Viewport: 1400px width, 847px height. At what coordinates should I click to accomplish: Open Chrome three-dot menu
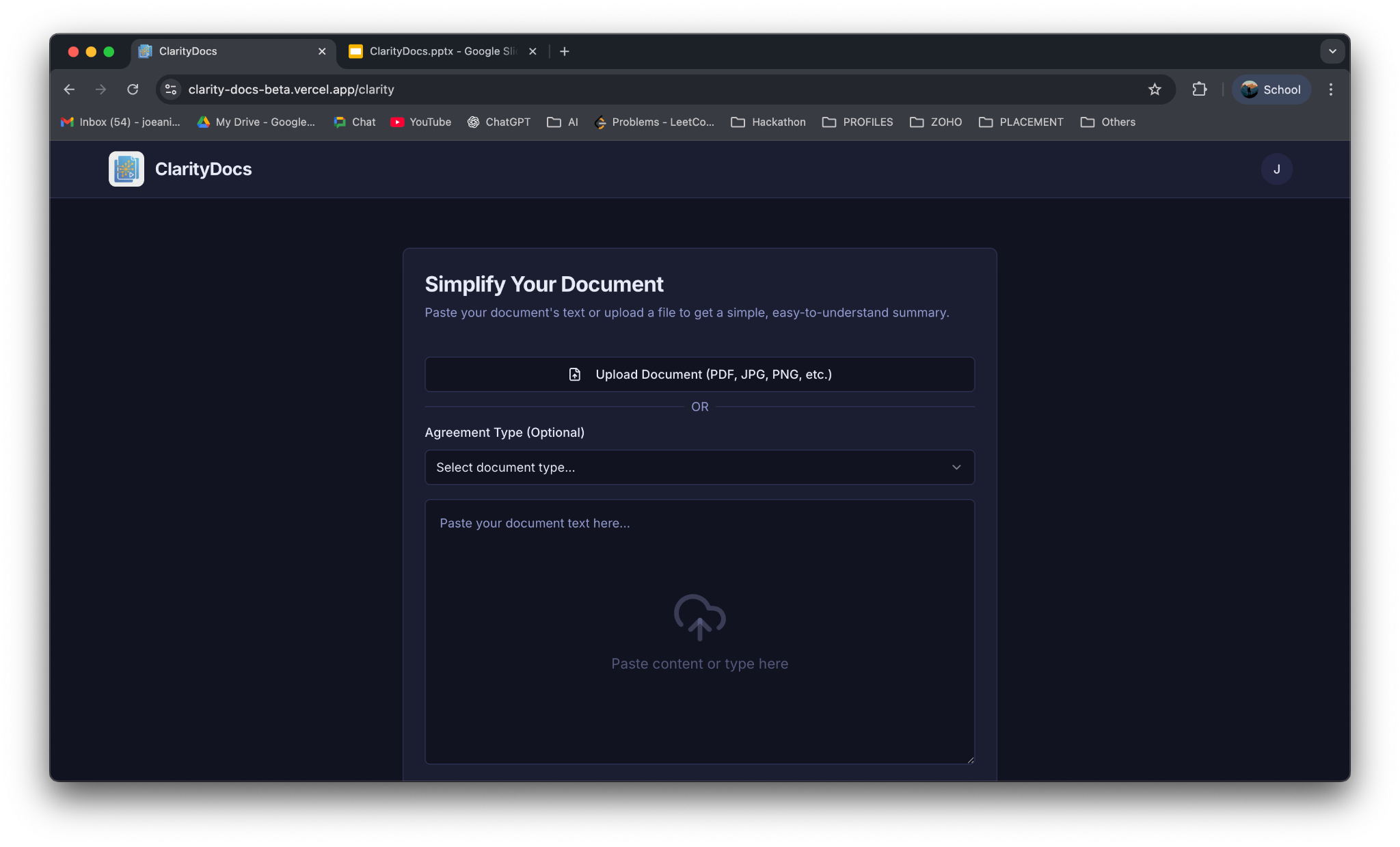point(1330,90)
